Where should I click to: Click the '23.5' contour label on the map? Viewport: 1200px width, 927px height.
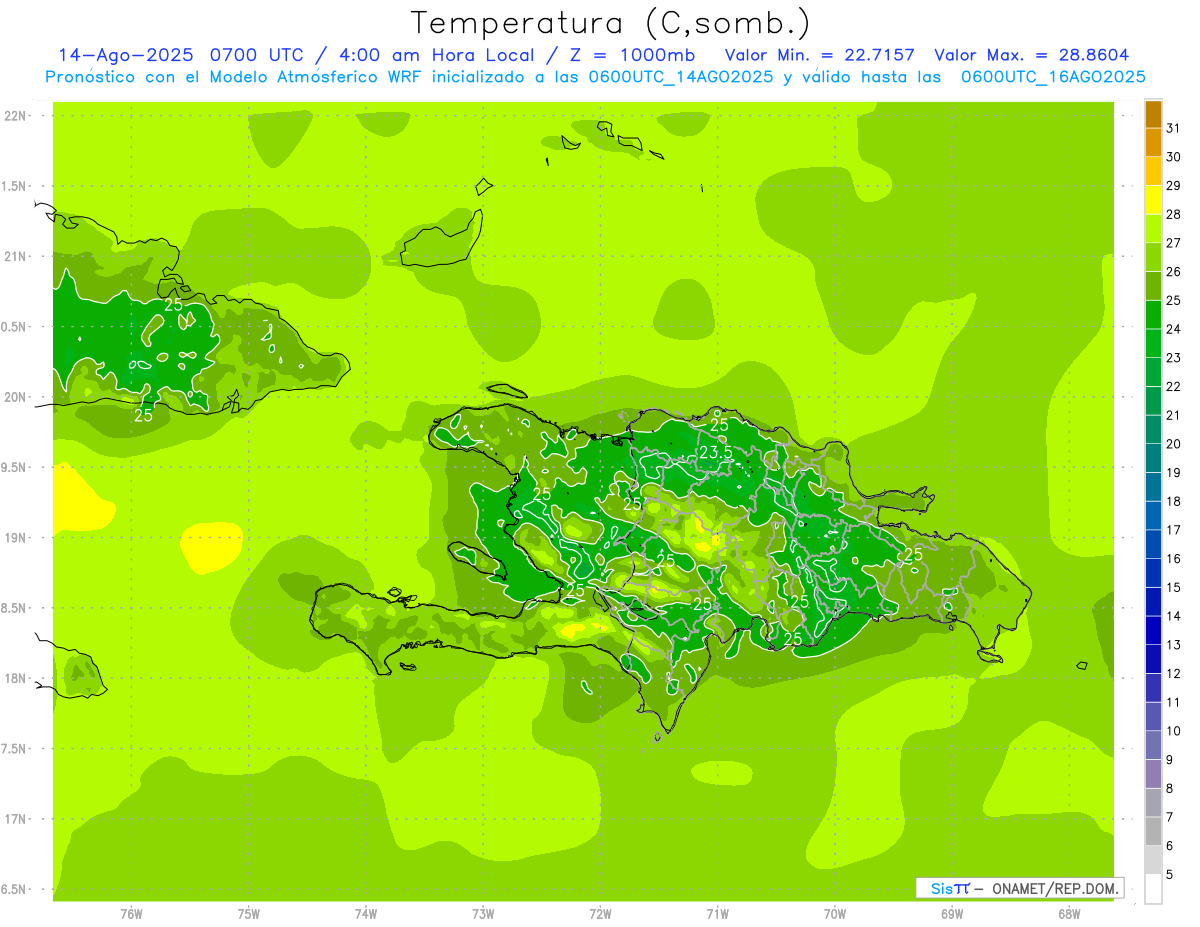click(715, 453)
